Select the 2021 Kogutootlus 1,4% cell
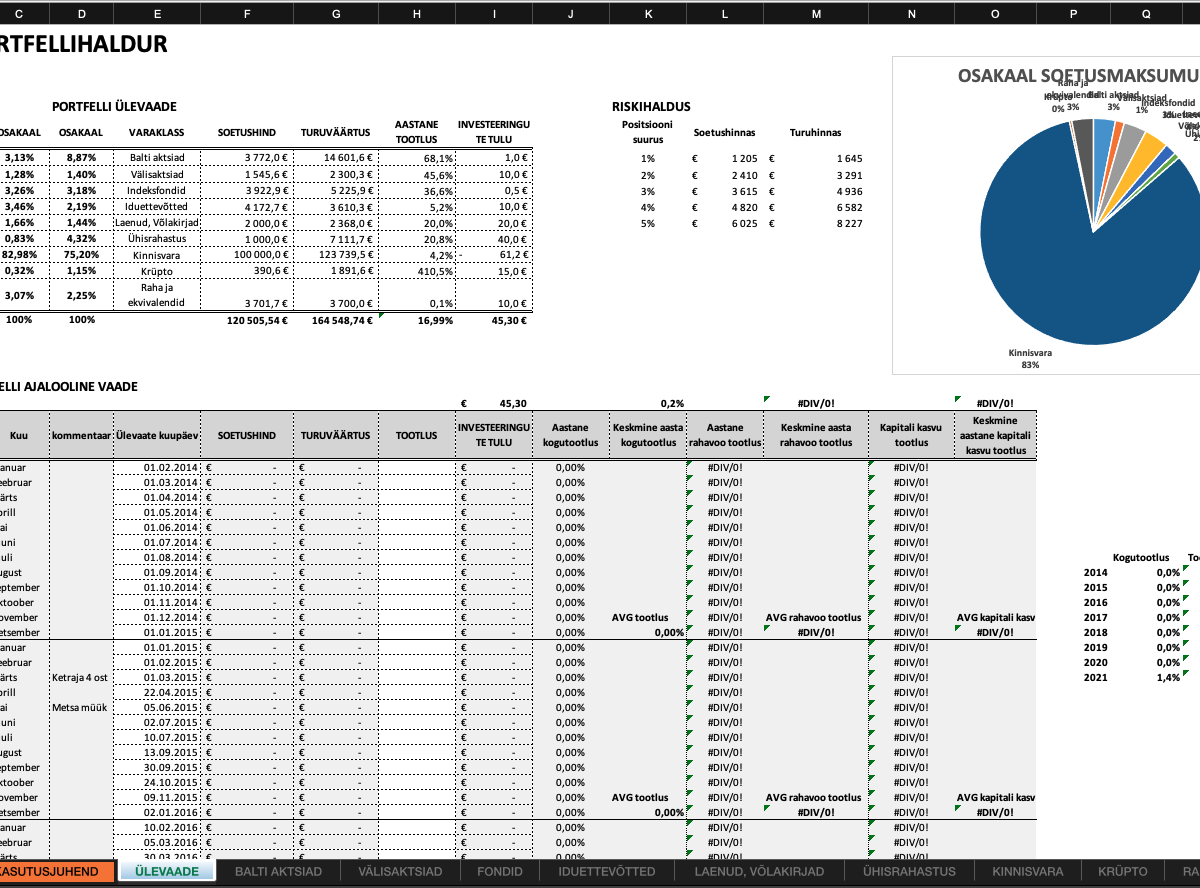 (x=1140, y=678)
